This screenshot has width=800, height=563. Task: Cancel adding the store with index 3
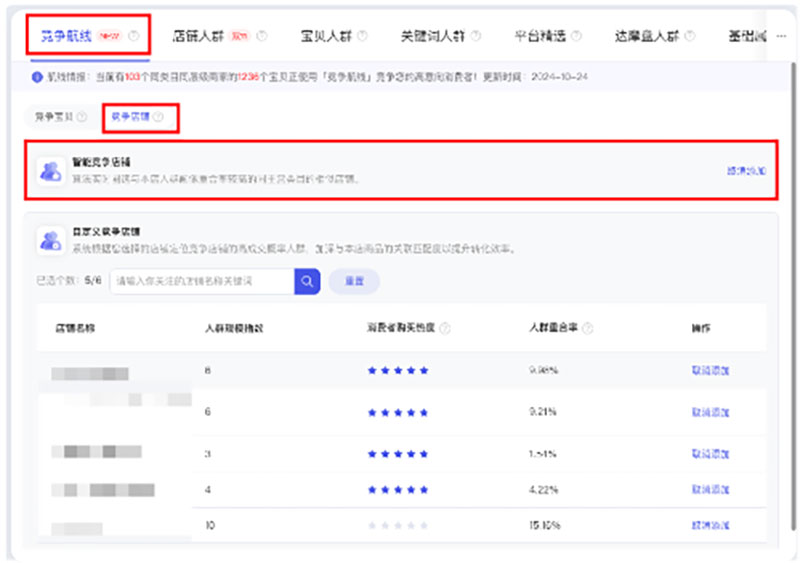coord(710,453)
